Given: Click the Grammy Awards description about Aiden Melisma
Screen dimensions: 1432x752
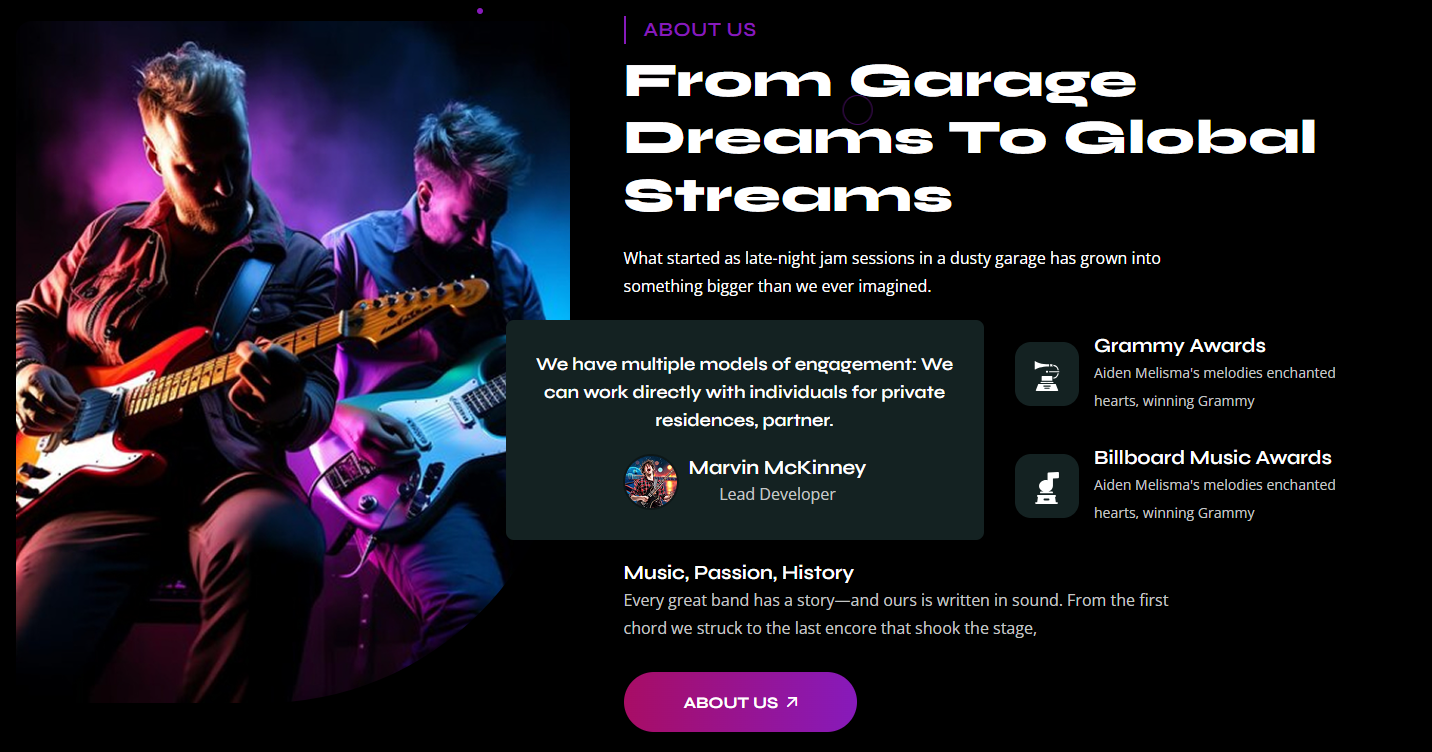Looking at the screenshot, I should [1215, 387].
